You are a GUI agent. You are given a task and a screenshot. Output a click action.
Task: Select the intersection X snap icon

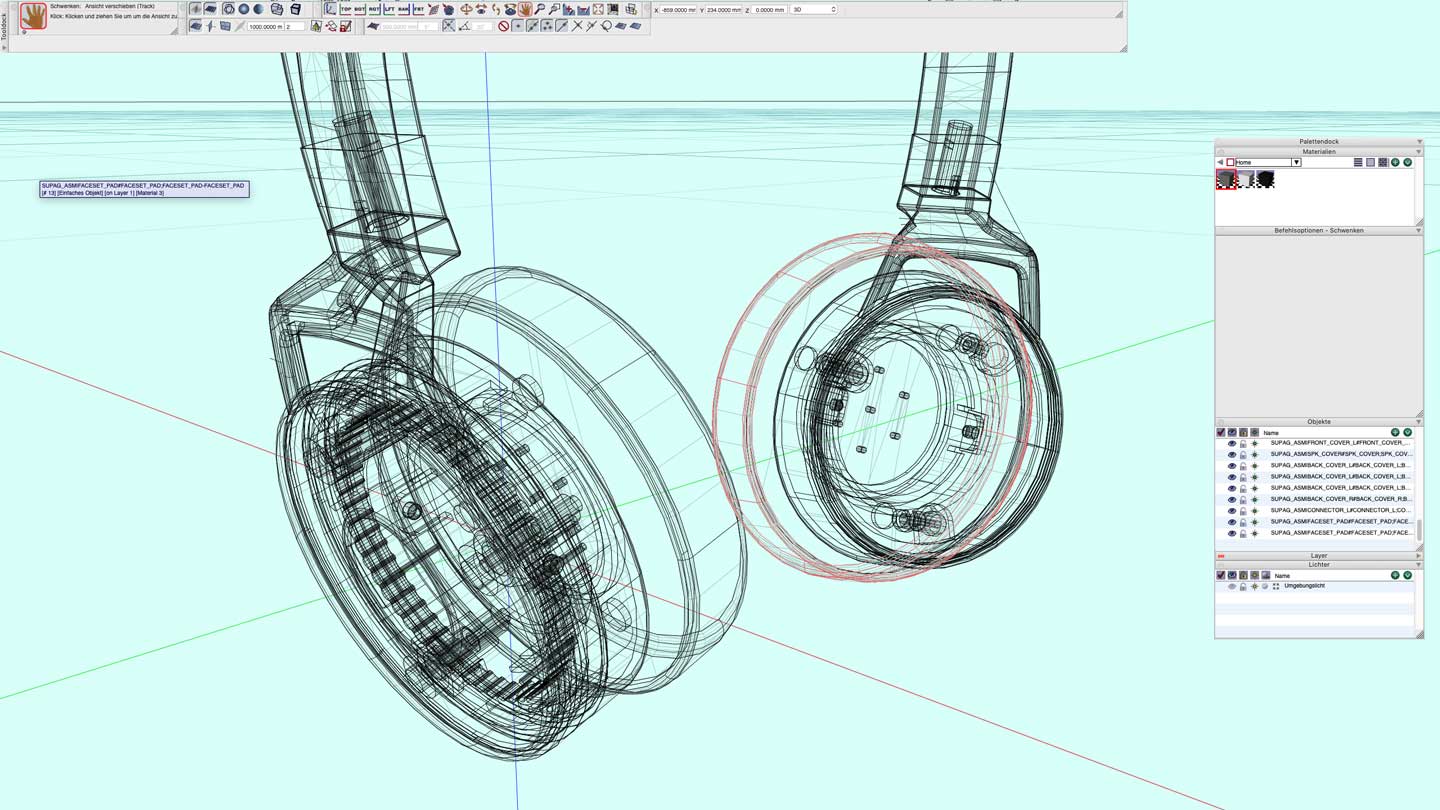click(577, 26)
